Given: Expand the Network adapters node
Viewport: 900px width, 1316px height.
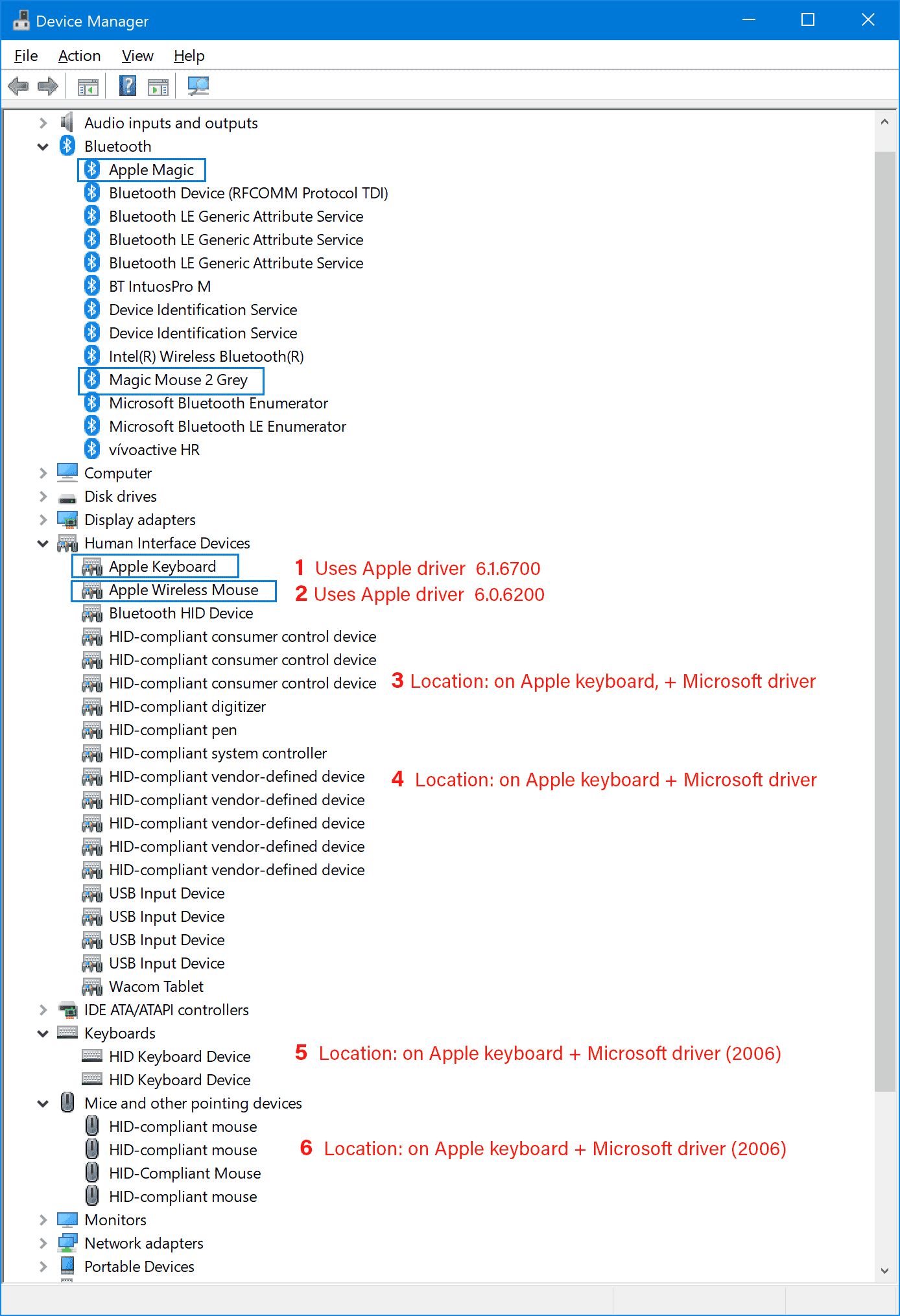Looking at the screenshot, I should pos(43,1243).
